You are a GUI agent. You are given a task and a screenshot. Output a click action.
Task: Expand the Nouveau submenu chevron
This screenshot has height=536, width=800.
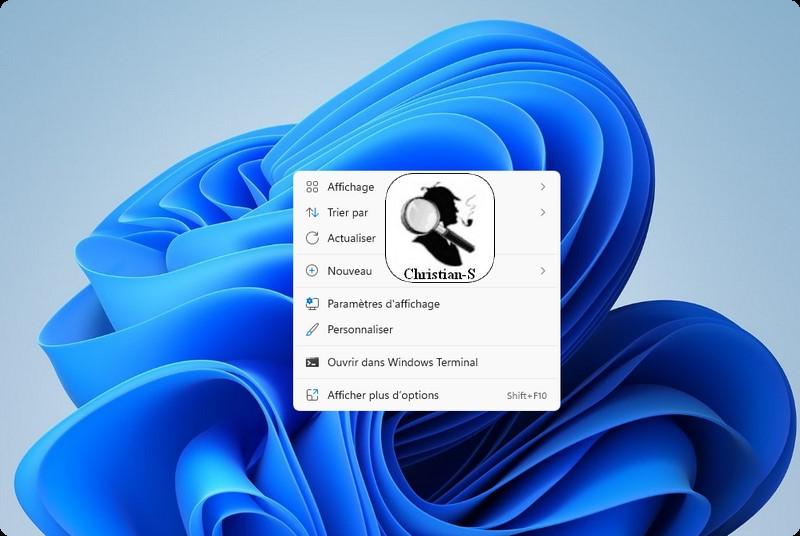pos(543,271)
